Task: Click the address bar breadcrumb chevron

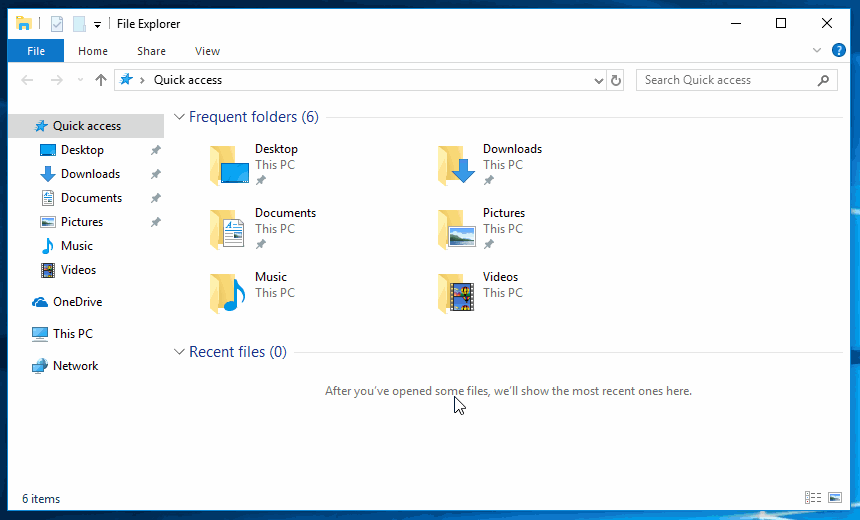Action: point(142,80)
